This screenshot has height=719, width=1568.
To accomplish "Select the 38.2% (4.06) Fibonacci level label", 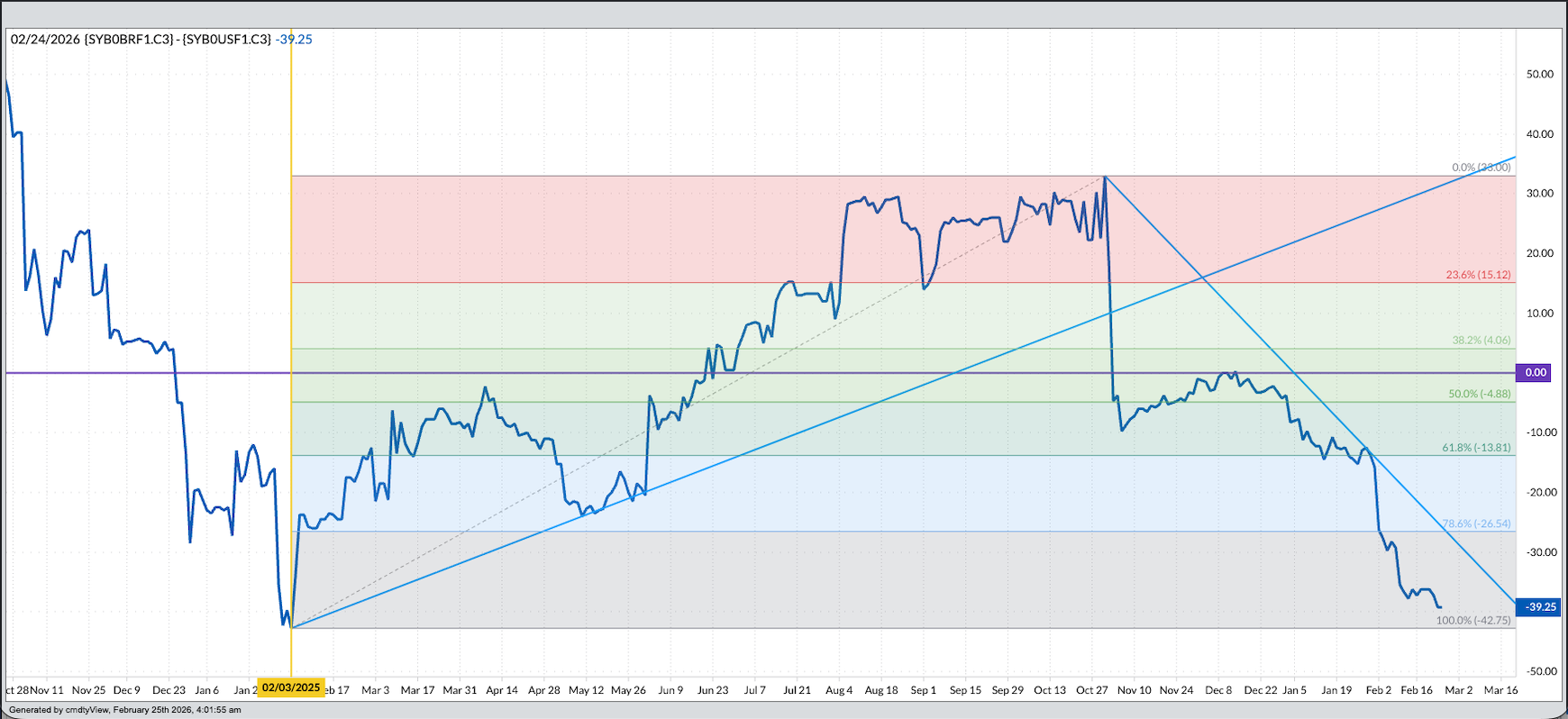I will (x=1481, y=341).
